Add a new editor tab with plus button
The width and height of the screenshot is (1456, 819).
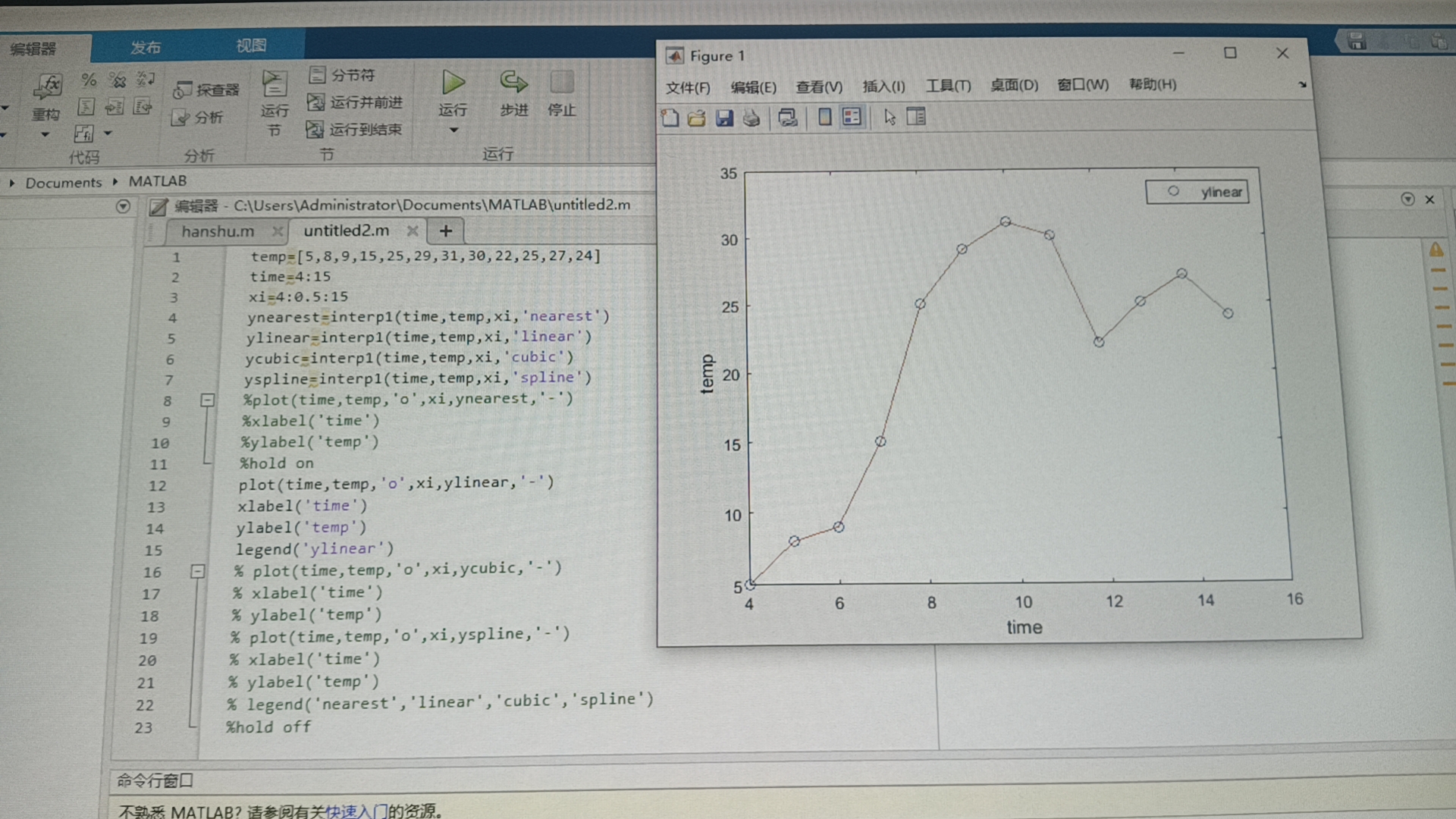[x=446, y=231]
